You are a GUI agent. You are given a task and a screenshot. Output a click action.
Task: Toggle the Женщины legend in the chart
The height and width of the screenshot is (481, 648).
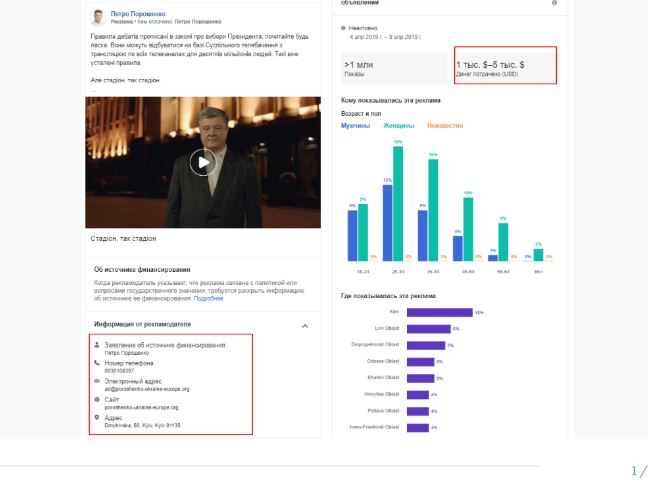(x=398, y=125)
